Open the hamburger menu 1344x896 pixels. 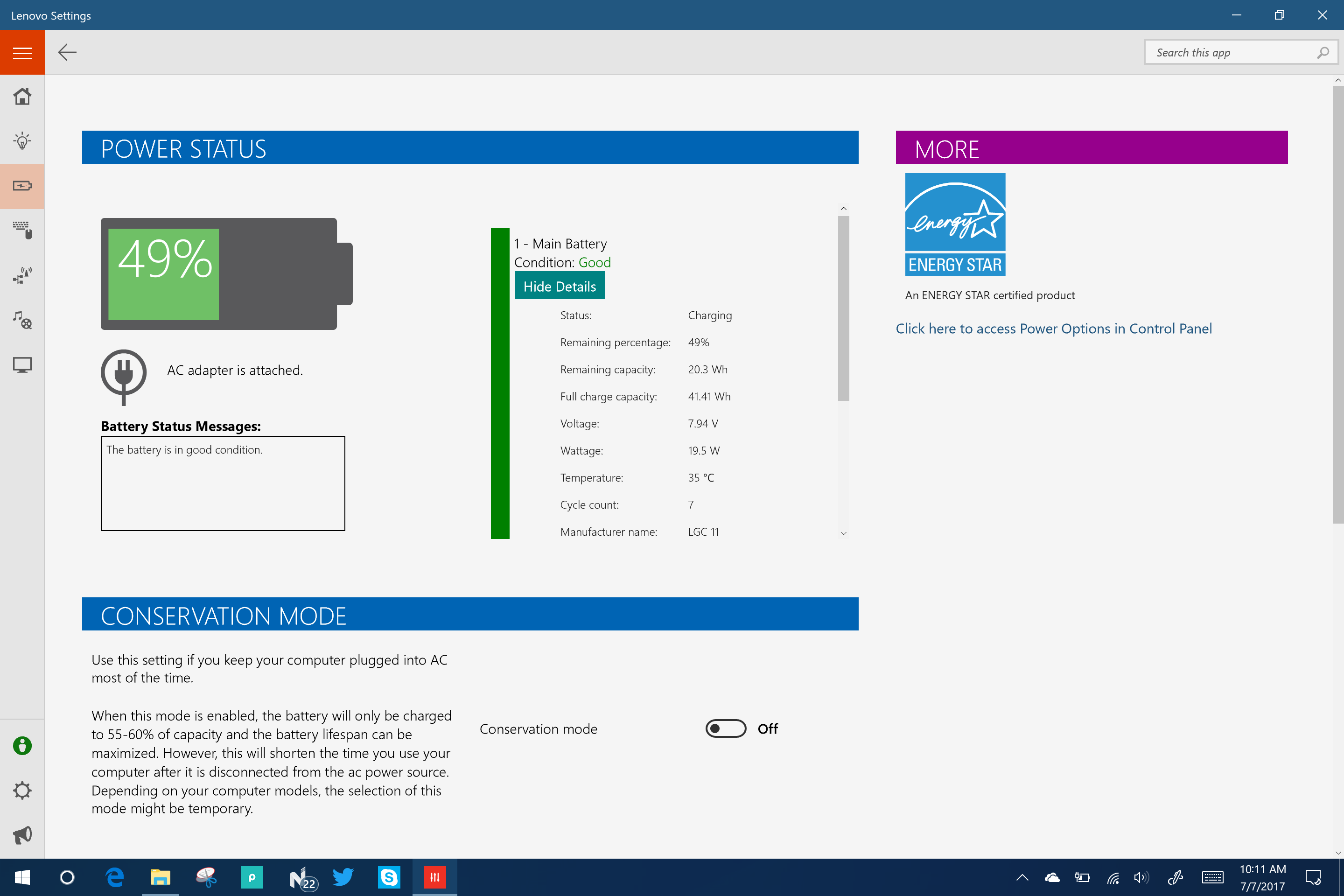pos(22,52)
